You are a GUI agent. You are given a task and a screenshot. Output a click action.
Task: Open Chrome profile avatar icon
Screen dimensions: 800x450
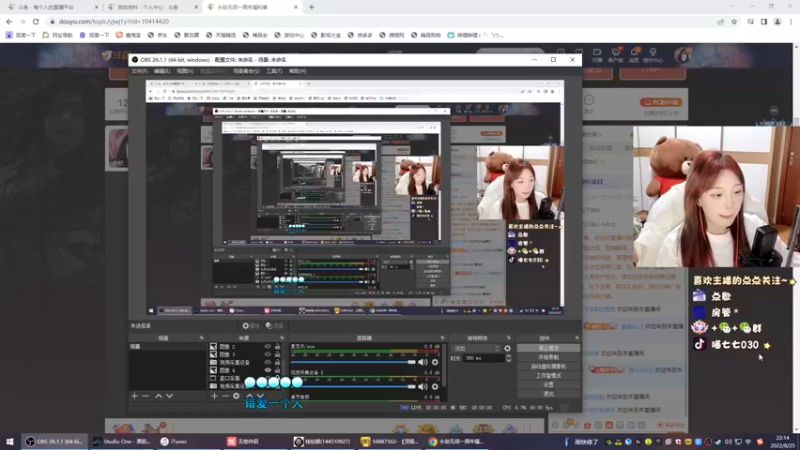(x=778, y=21)
